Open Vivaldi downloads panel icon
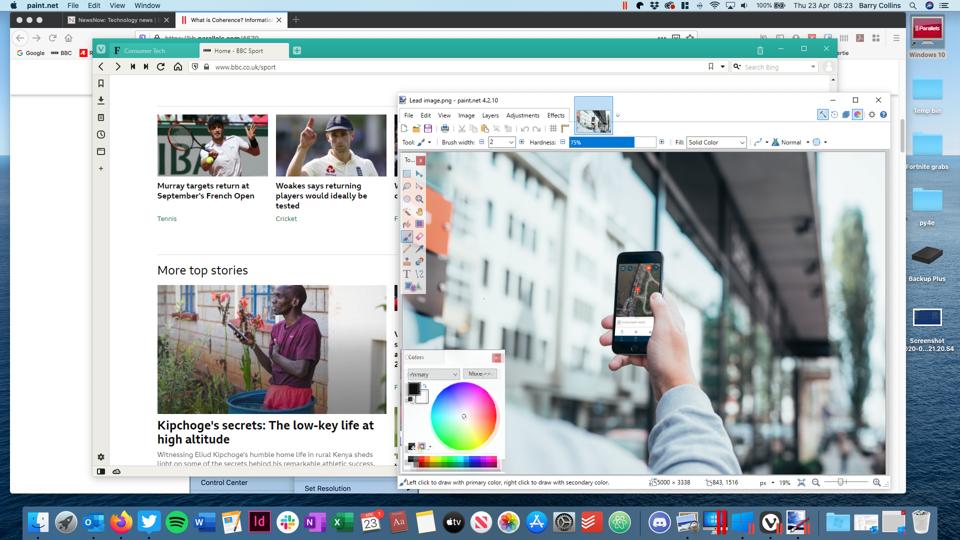Screen dimensions: 960x540 coord(101,100)
